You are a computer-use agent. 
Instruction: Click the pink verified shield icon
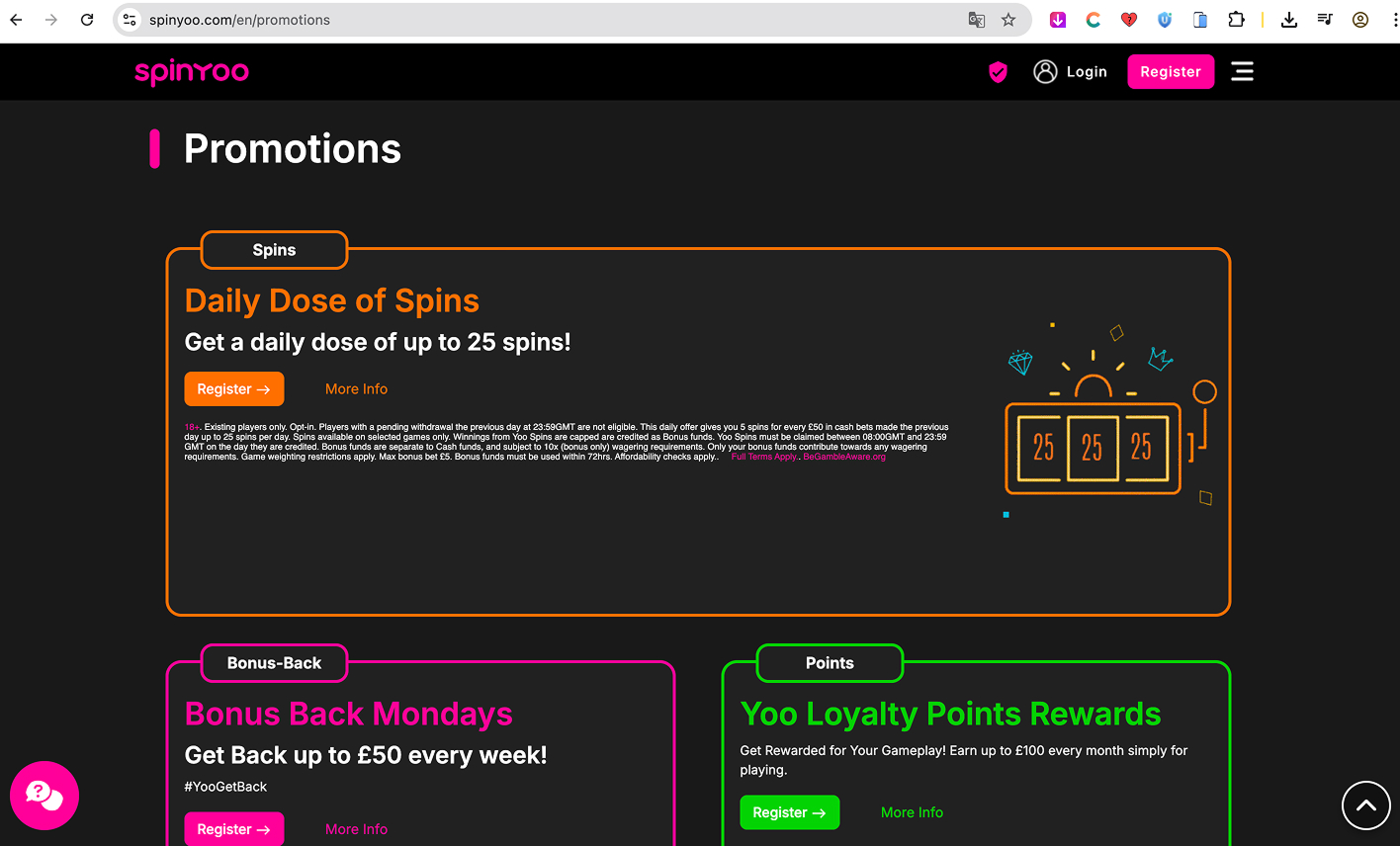point(998,71)
